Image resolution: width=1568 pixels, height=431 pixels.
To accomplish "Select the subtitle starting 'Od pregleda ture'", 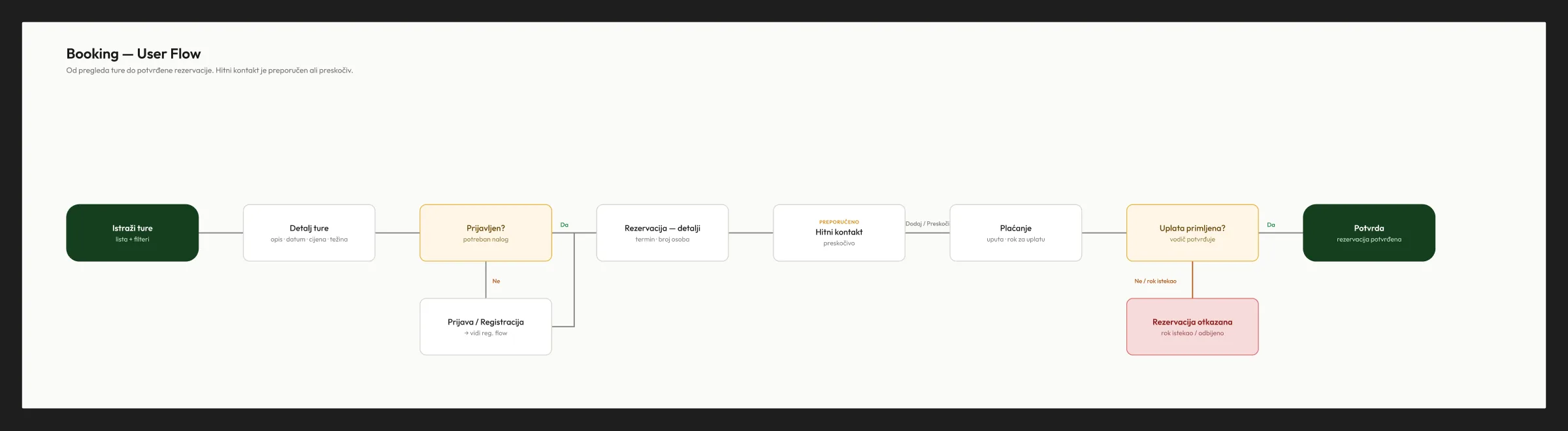I will pos(210,71).
